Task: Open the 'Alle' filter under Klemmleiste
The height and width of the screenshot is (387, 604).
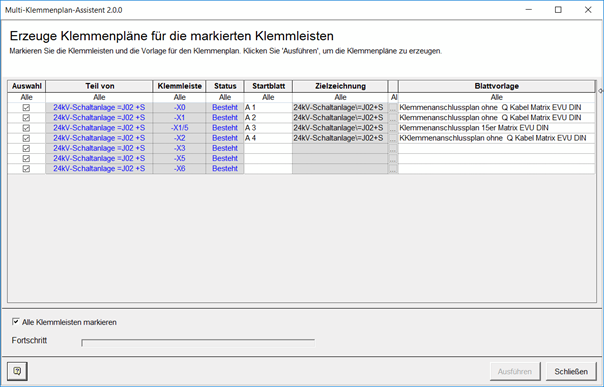Action: pyautogui.click(x=180, y=97)
